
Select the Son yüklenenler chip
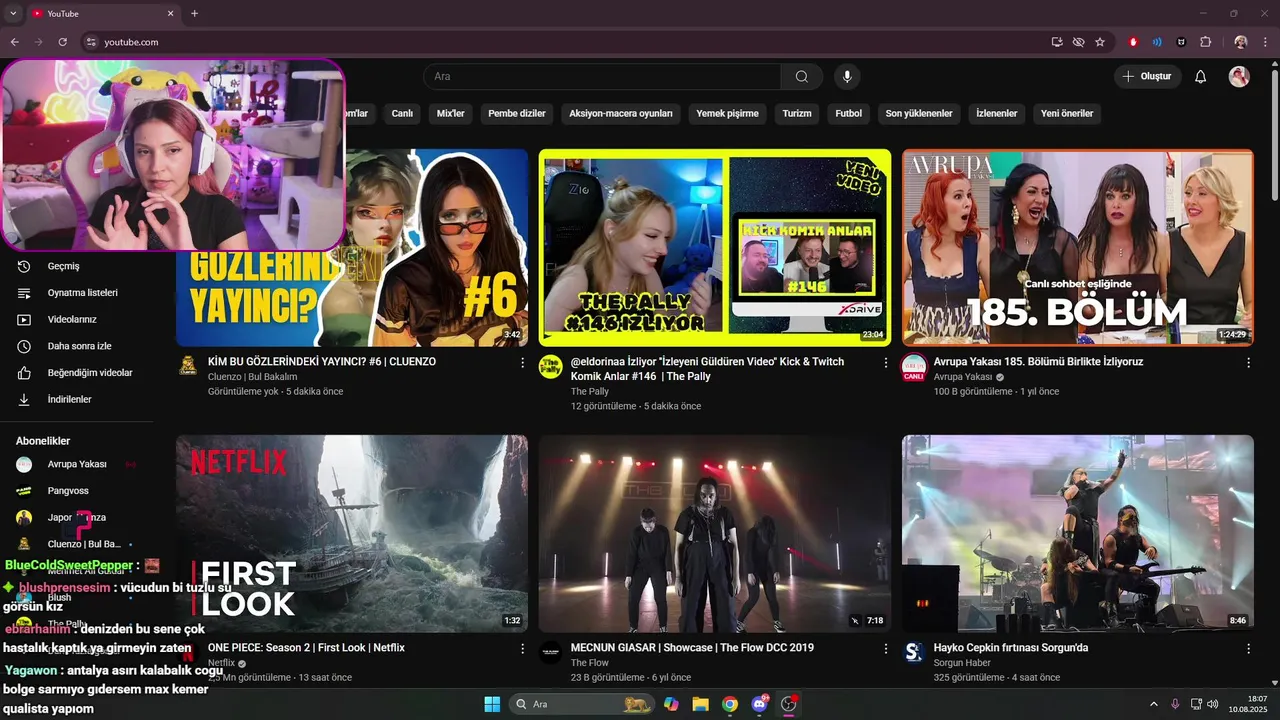click(x=919, y=113)
